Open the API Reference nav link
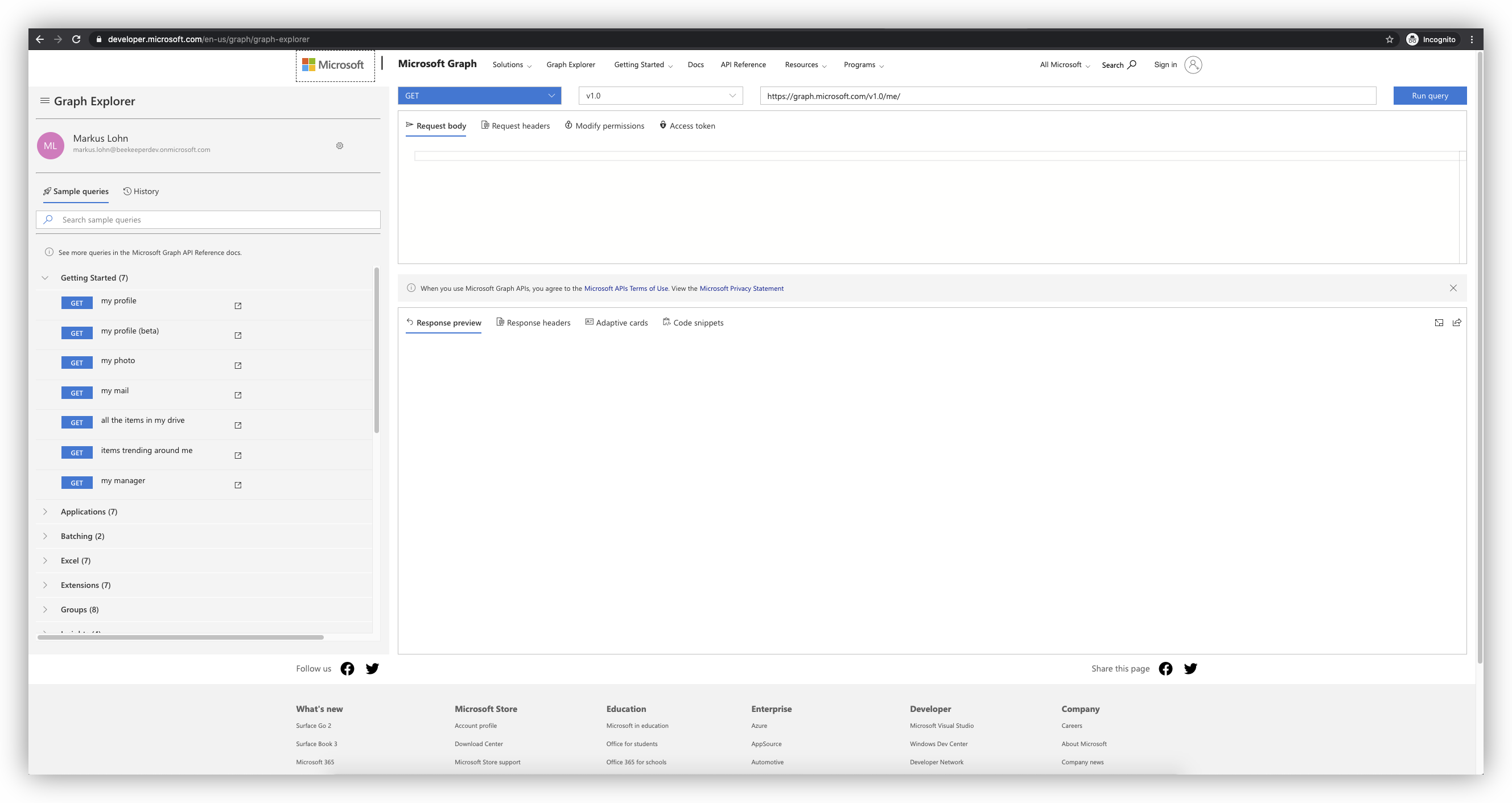This screenshot has height=803, width=1512. click(743, 64)
